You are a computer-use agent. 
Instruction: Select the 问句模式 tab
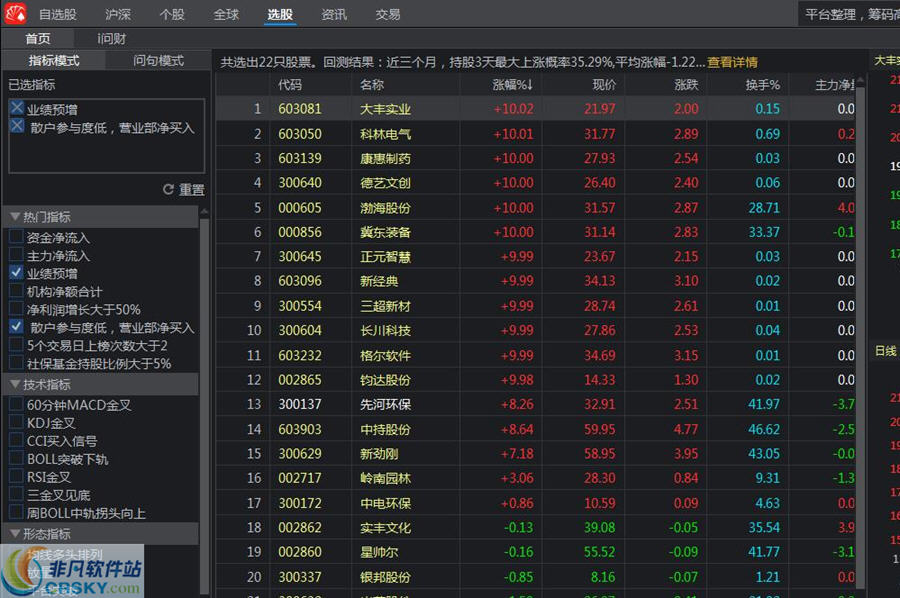158,60
